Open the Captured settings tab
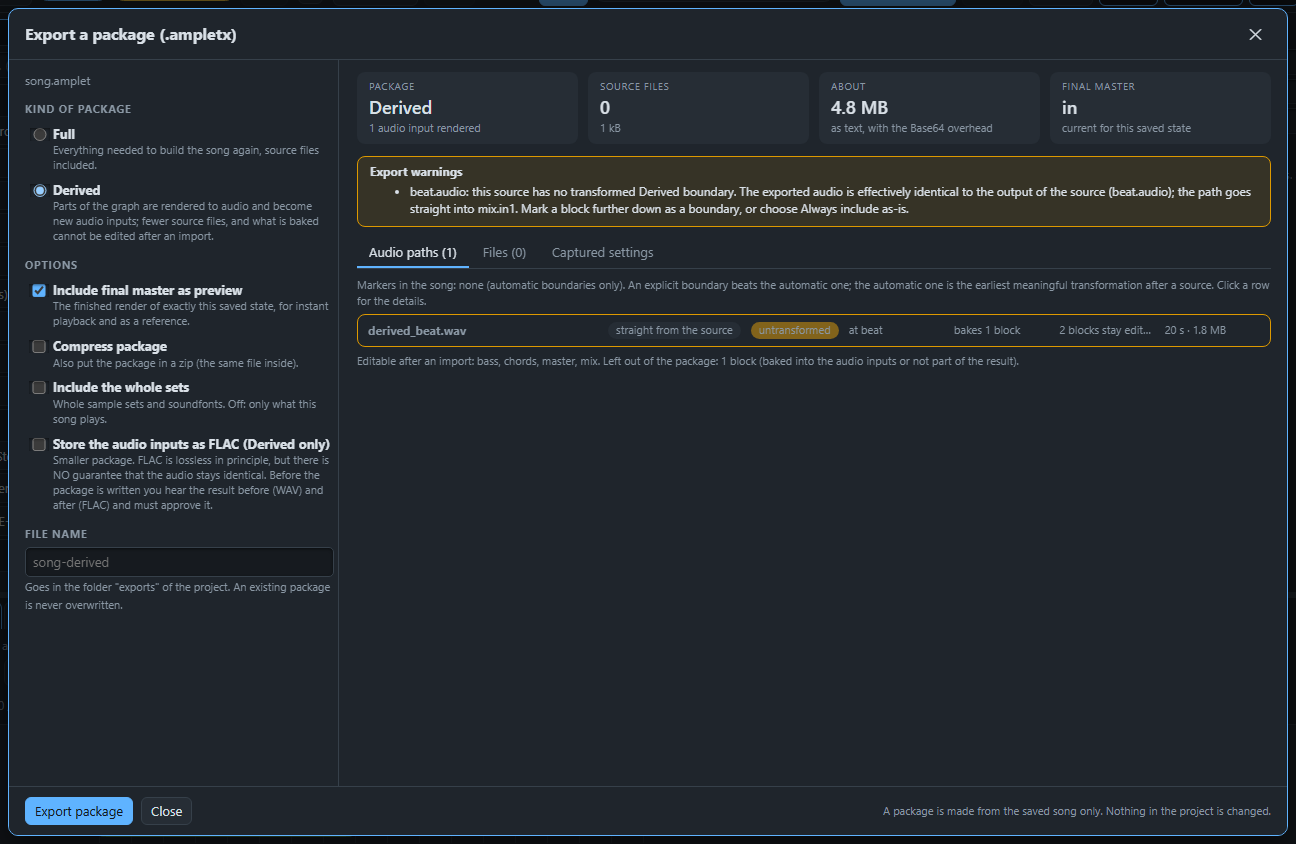The width and height of the screenshot is (1296, 844). pyautogui.click(x=603, y=253)
